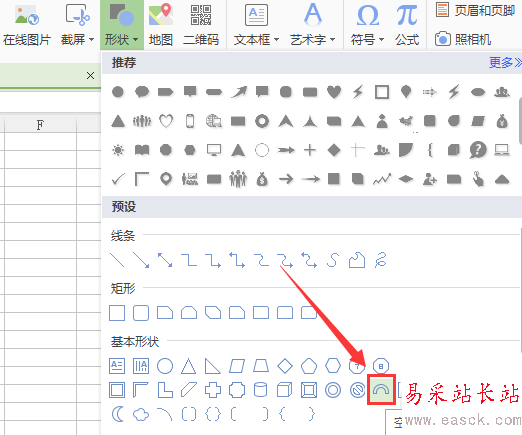This screenshot has width=522, height=435.
Task: Close the green pane with X
Action: 90,76
